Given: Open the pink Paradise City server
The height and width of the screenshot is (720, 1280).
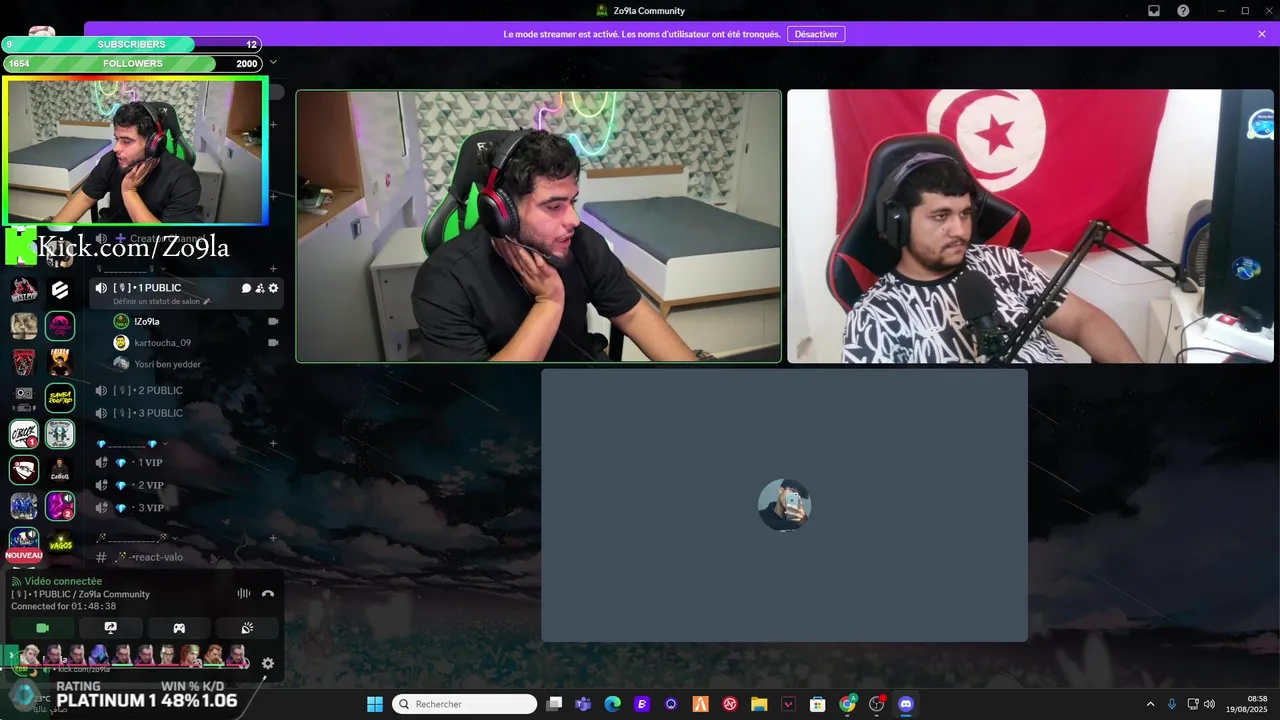Looking at the screenshot, I should 60,326.
